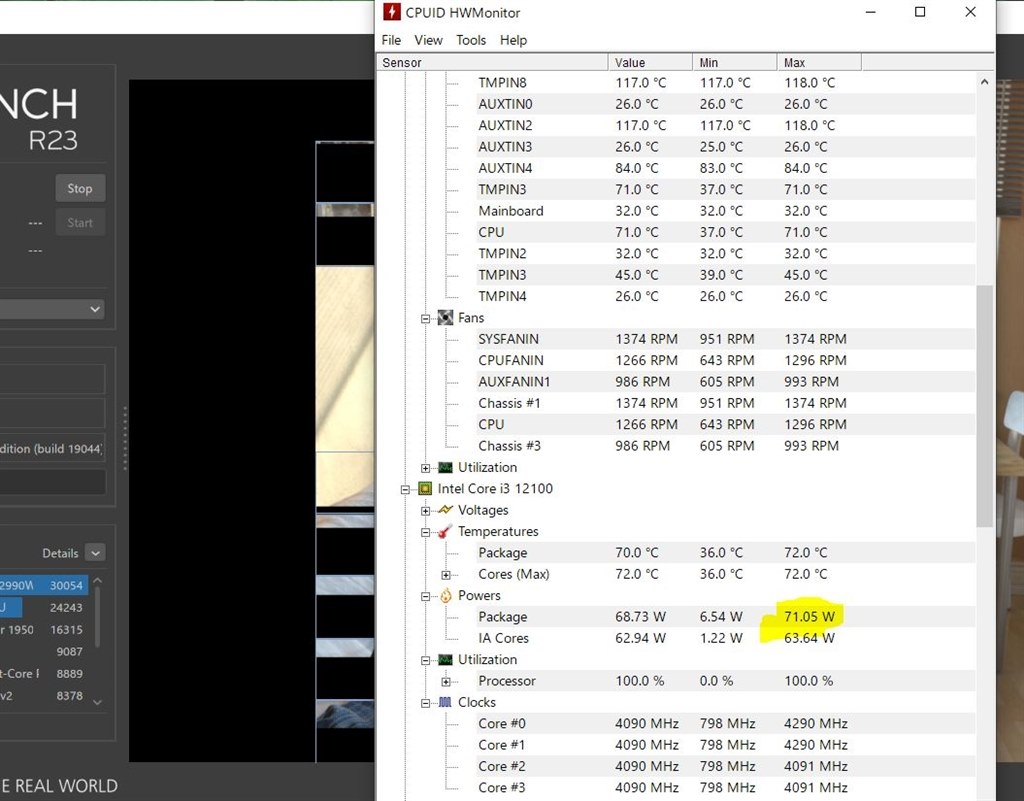The width and height of the screenshot is (1024, 801).
Task: Select the CPUFANIN fan row
Action: [x=726, y=360]
